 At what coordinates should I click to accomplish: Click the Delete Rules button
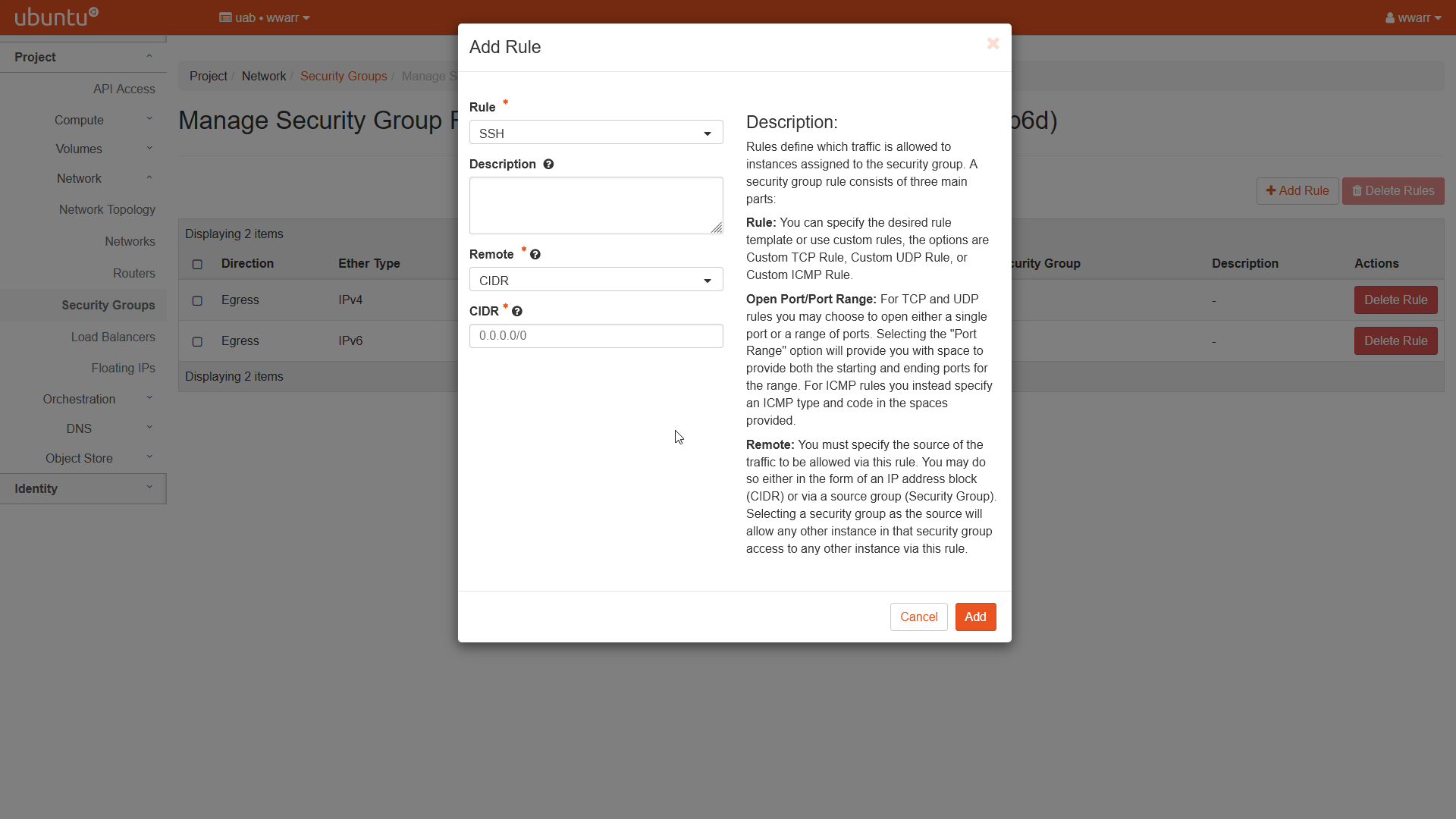pyautogui.click(x=1393, y=191)
